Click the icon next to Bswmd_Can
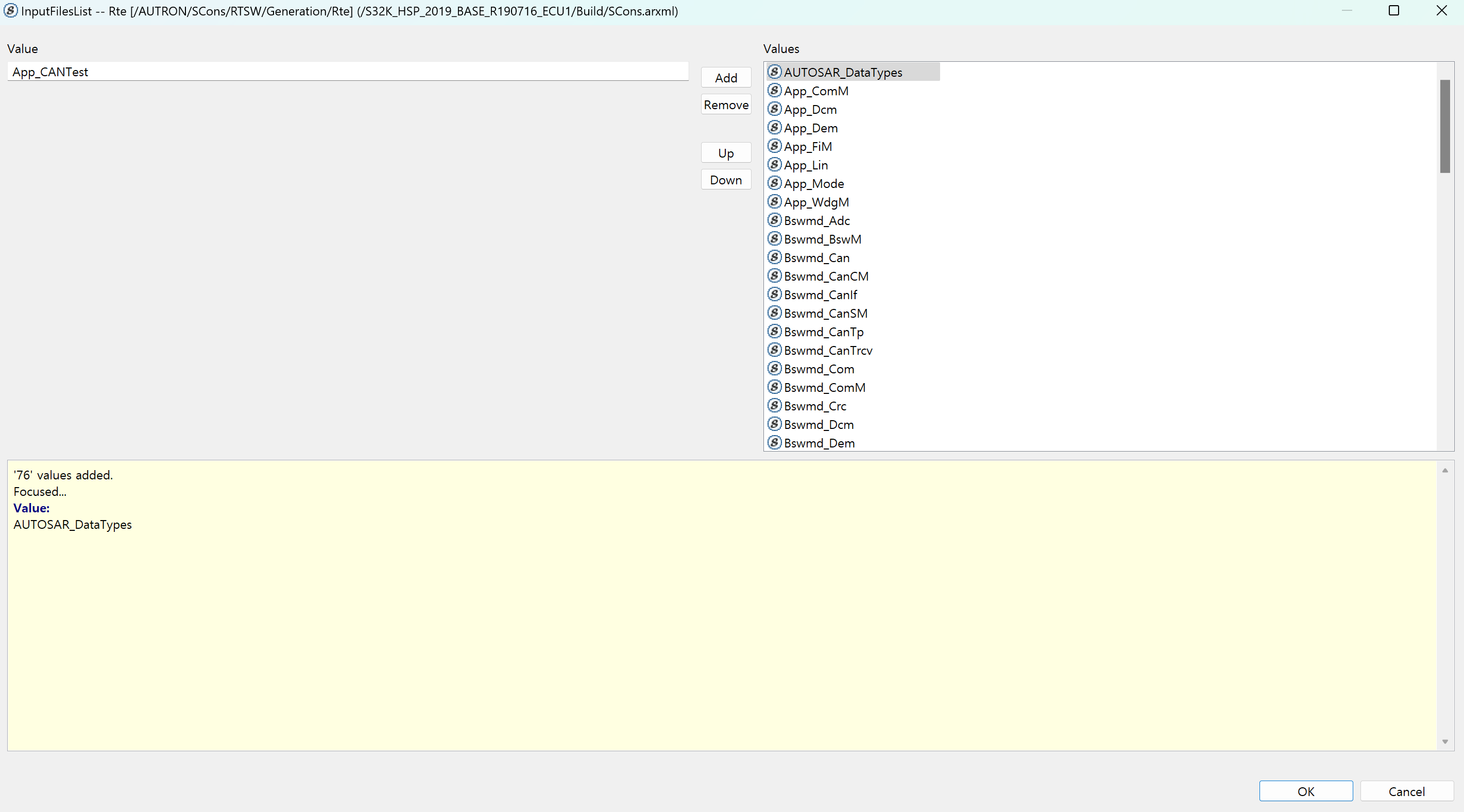 [774, 257]
